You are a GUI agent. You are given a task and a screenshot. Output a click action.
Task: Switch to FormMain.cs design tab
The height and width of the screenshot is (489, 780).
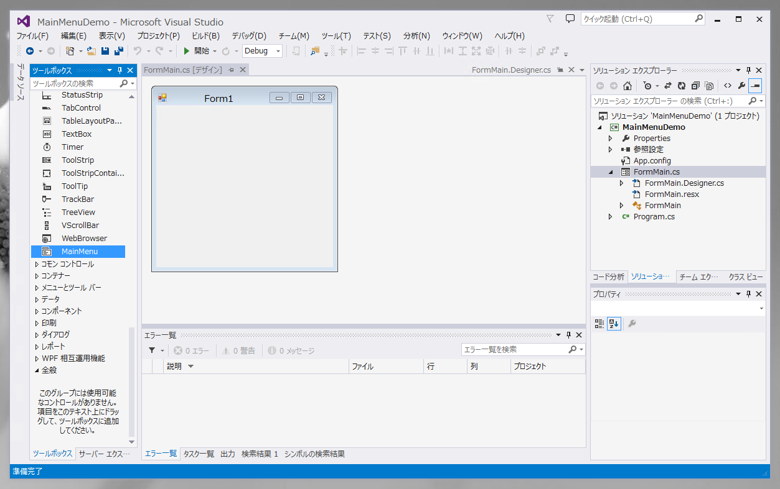[x=183, y=70]
